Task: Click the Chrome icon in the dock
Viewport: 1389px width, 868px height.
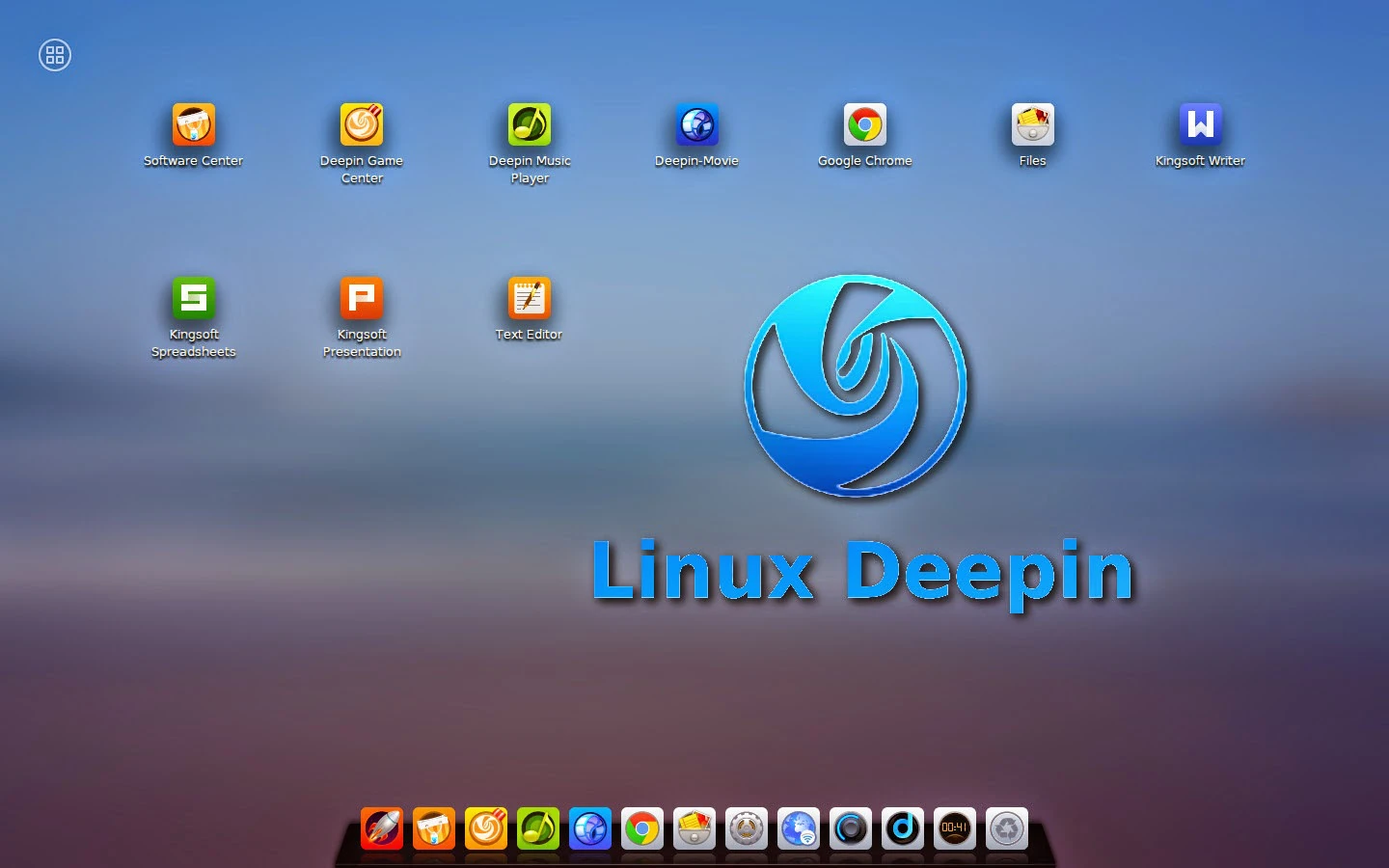Action: point(642,828)
